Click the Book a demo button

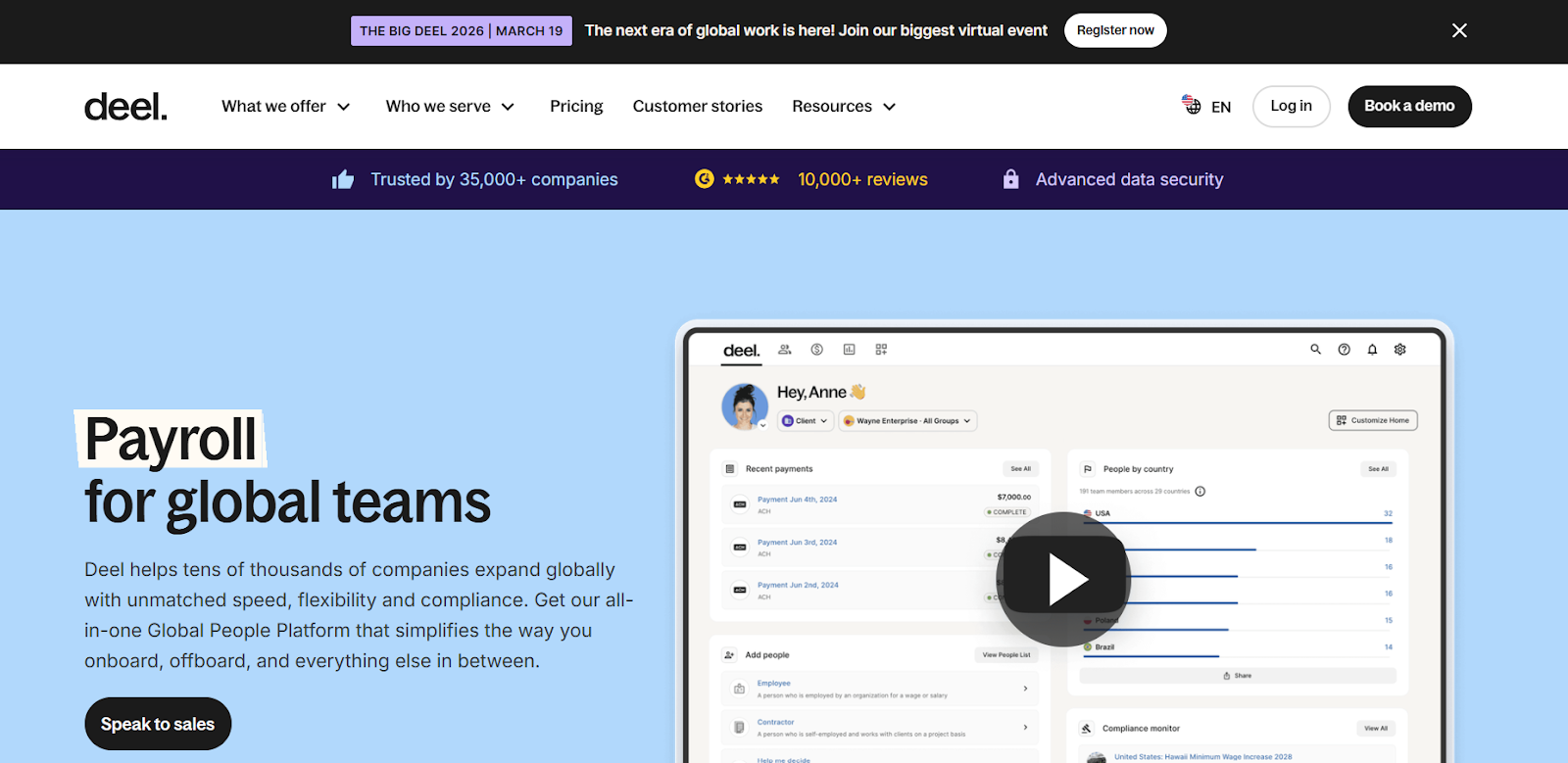[1409, 106]
